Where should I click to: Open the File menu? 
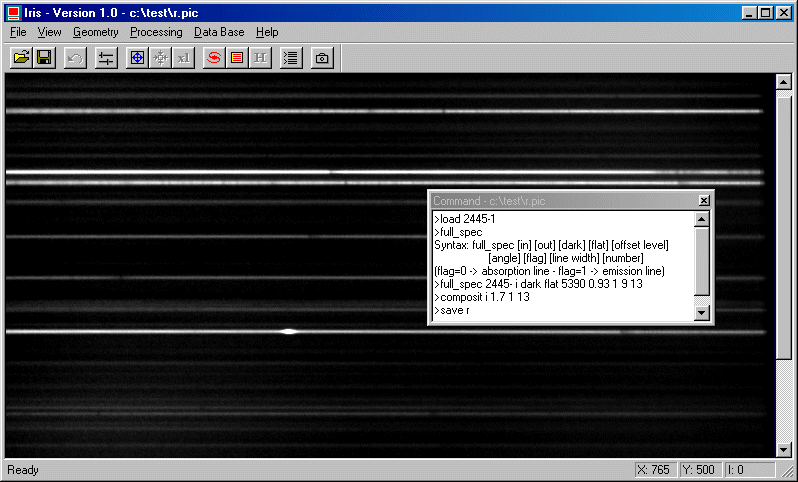click(x=18, y=32)
